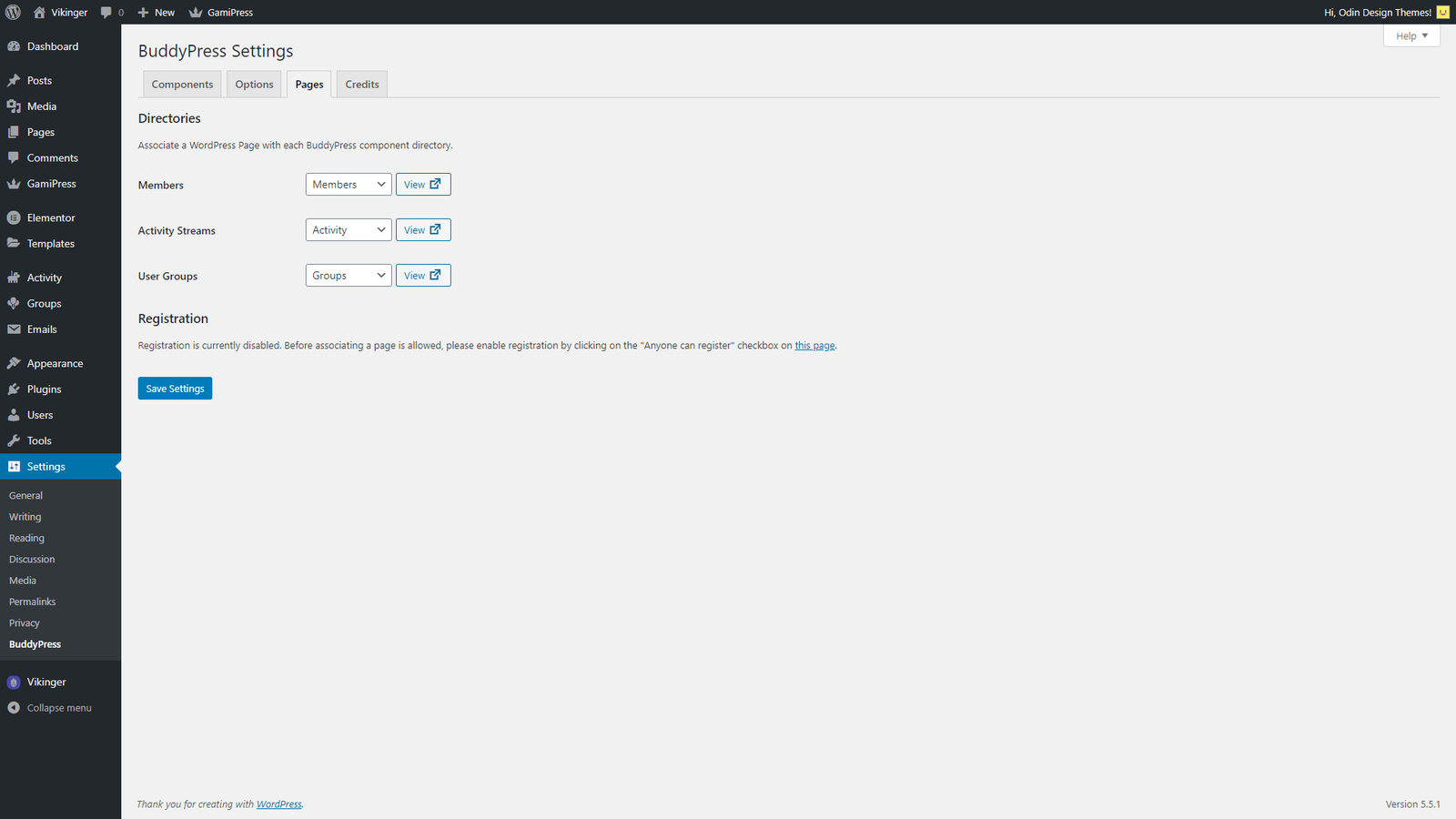Click the WordPress logo icon in the admin bar
1456x819 pixels.
(13, 12)
